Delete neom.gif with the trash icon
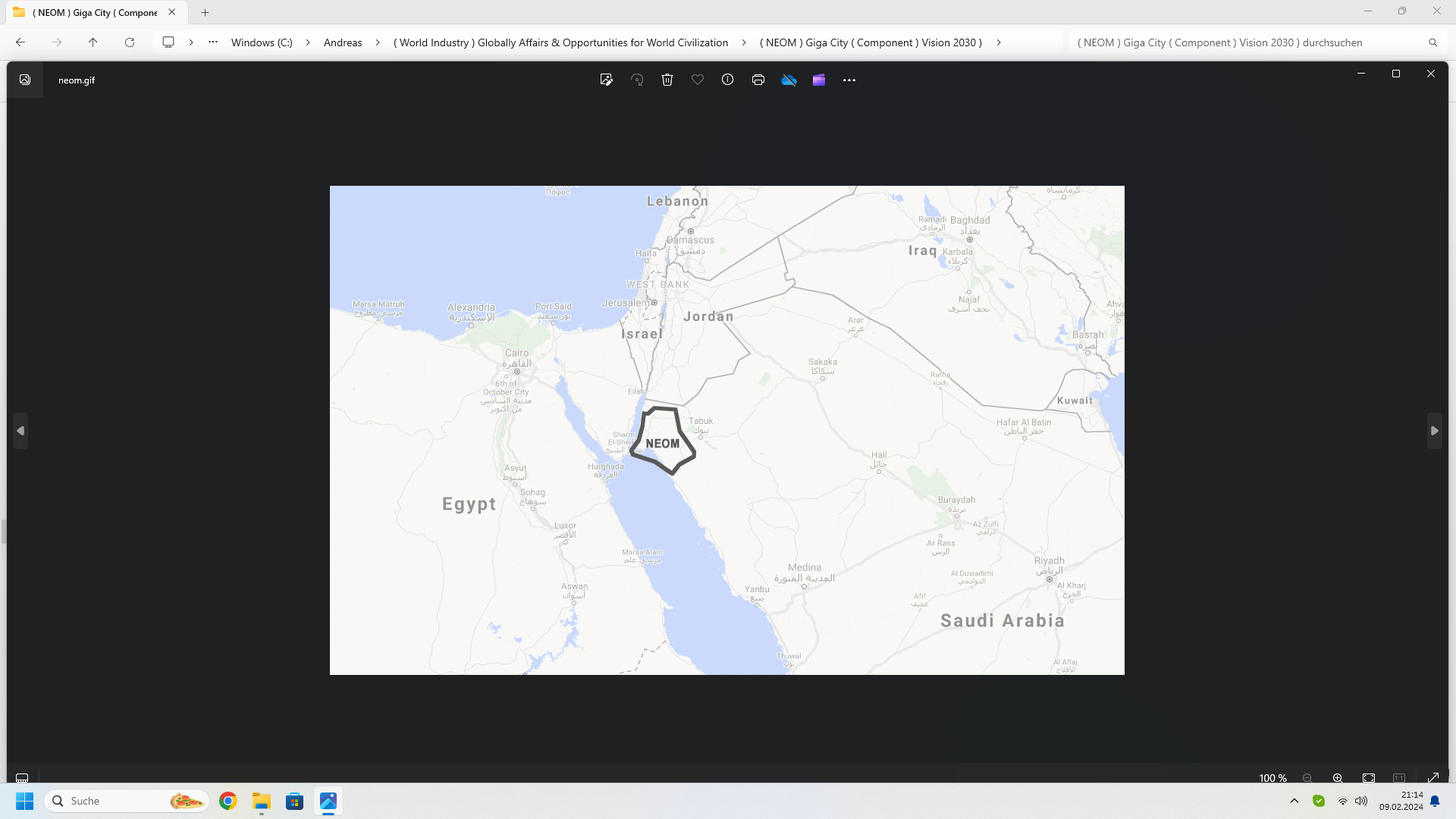 pyautogui.click(x=667, y=80)
